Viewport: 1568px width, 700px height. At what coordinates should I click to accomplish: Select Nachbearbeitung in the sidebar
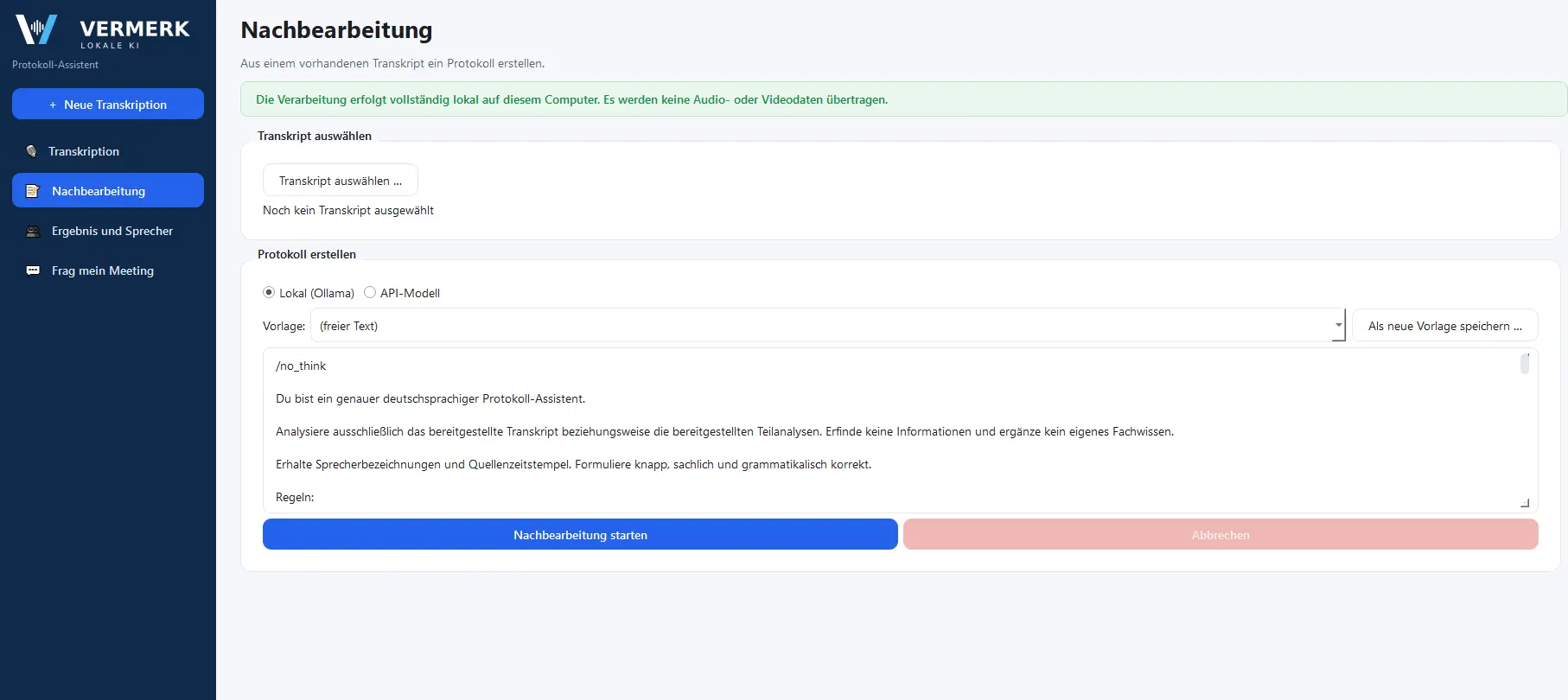pos(108,190)
